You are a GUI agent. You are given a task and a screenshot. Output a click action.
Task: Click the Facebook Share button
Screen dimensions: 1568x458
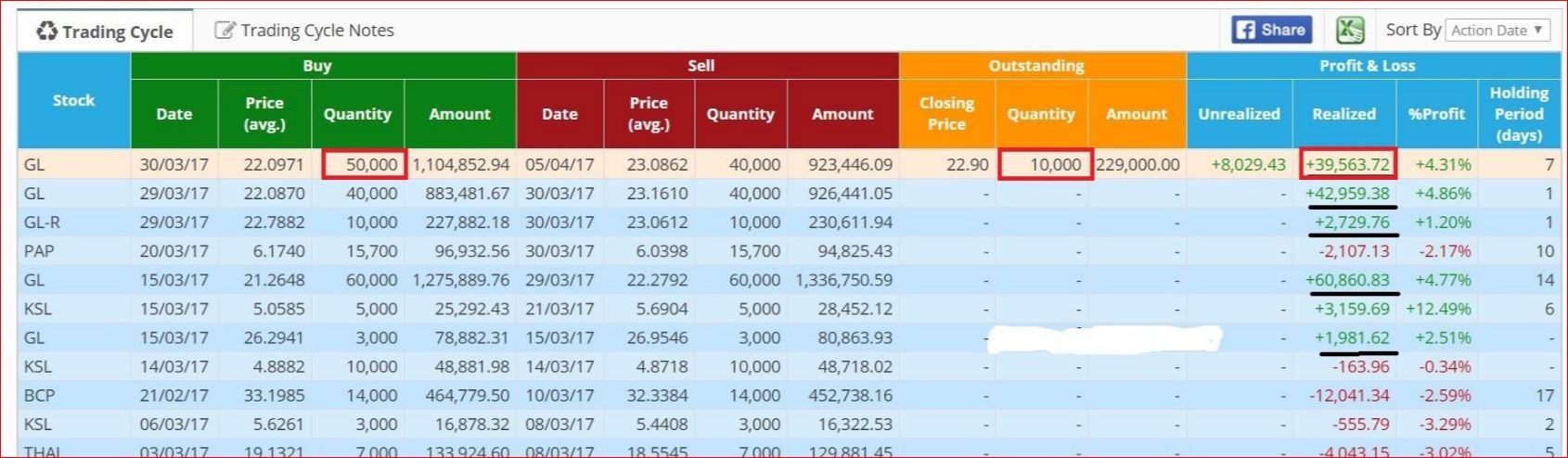(1271, 30)
